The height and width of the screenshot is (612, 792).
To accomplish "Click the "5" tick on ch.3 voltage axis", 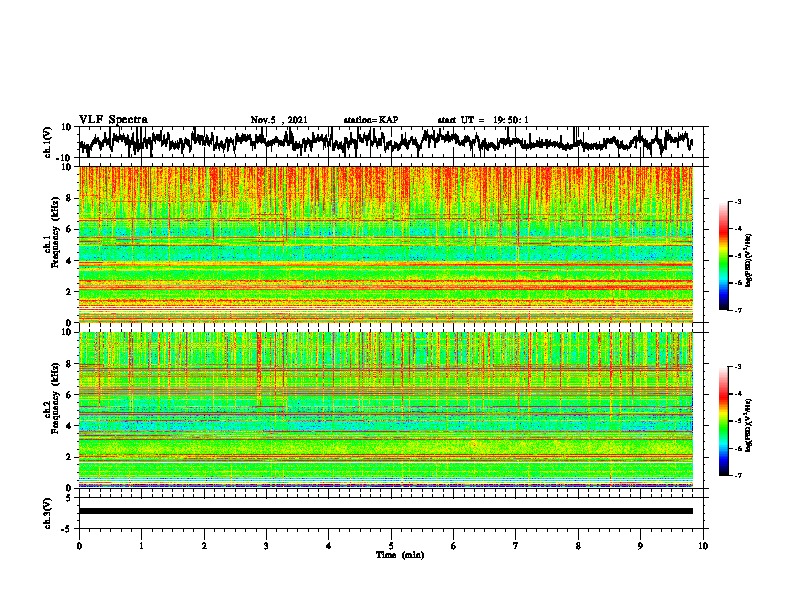I will pos(69,498).
